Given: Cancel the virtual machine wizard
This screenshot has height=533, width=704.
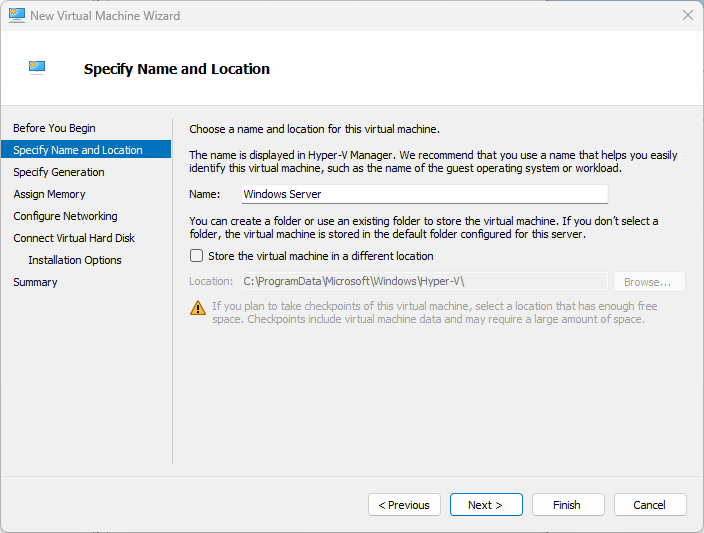Looking at the screenshot, I should [650, 505].
